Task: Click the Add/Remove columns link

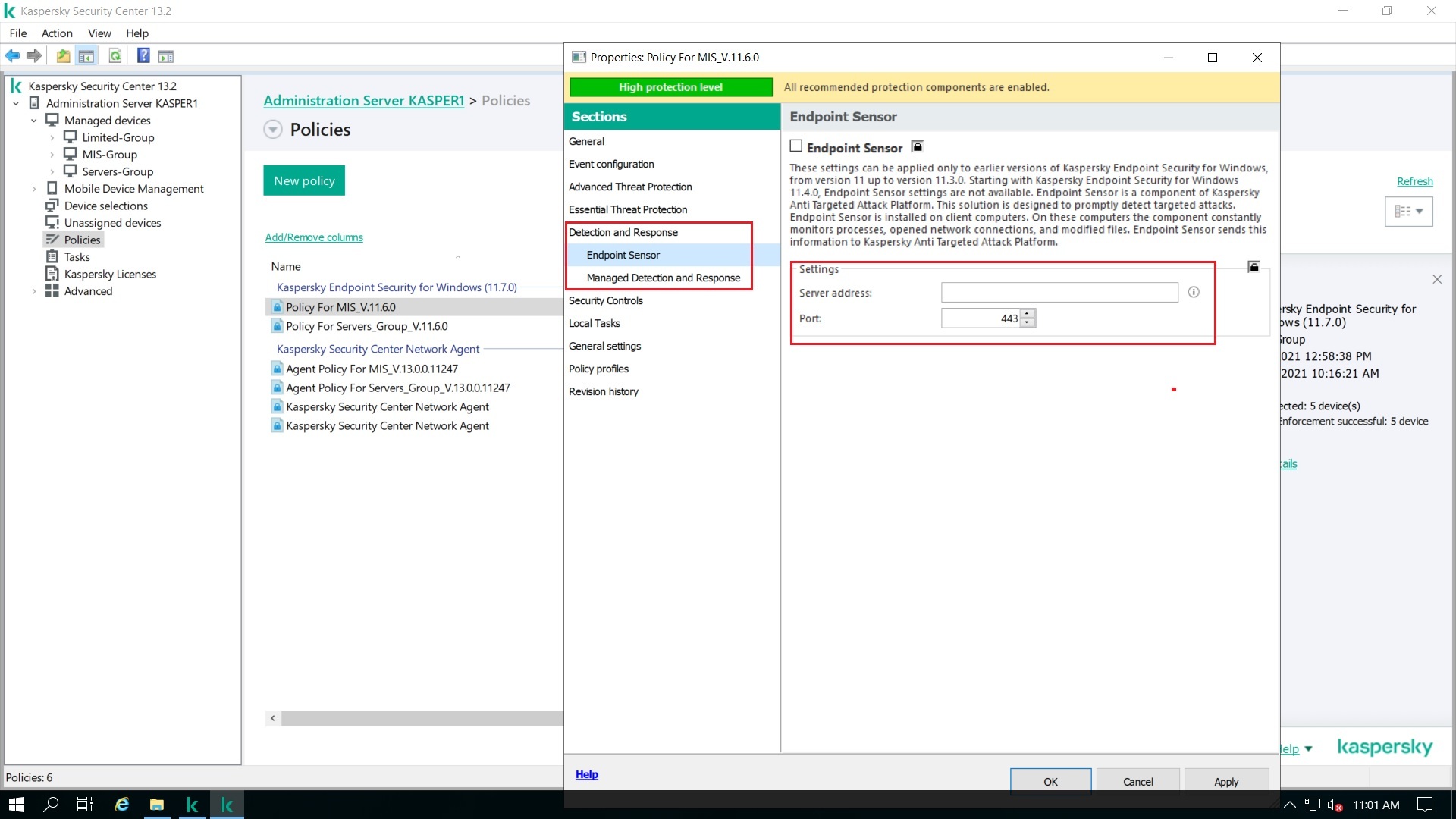Action: coord(314,237)
